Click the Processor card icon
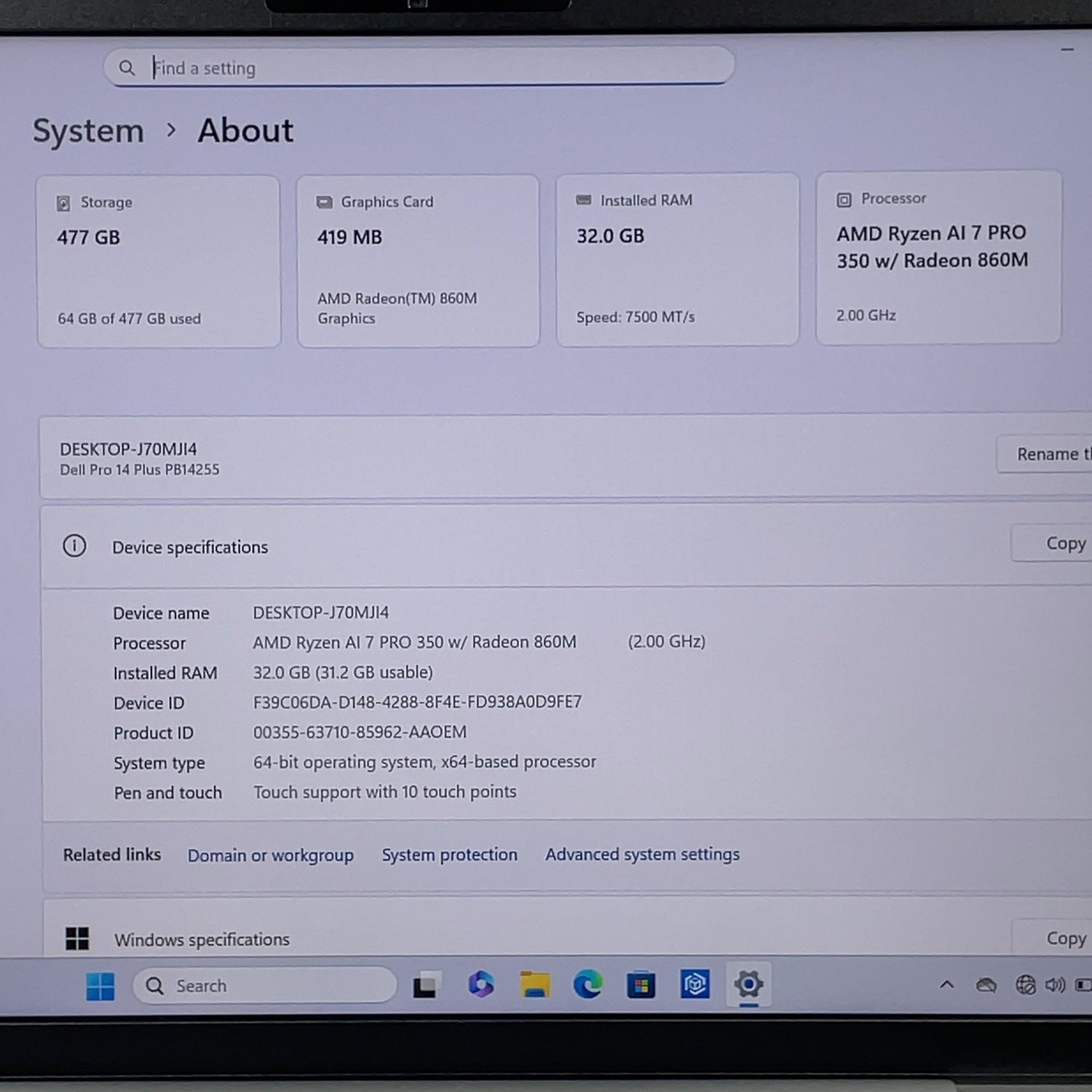The image size is (1092, 1092). (844, 199)
